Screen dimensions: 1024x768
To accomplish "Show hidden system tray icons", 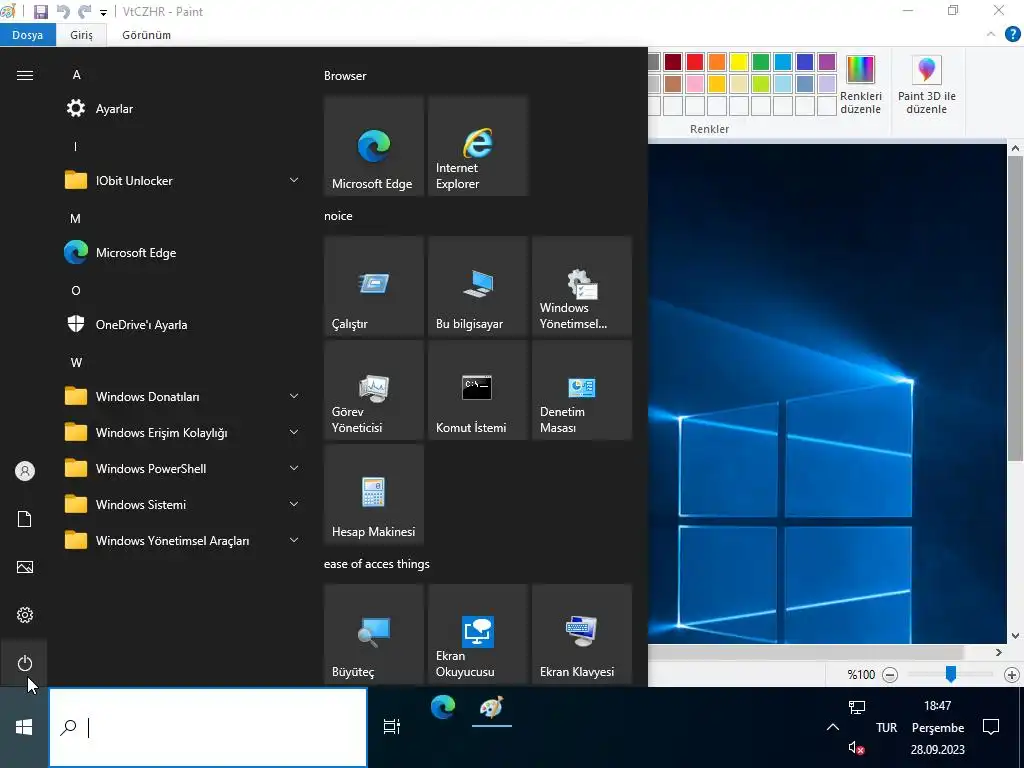I will pyautogui.click(x=833, y=727).
